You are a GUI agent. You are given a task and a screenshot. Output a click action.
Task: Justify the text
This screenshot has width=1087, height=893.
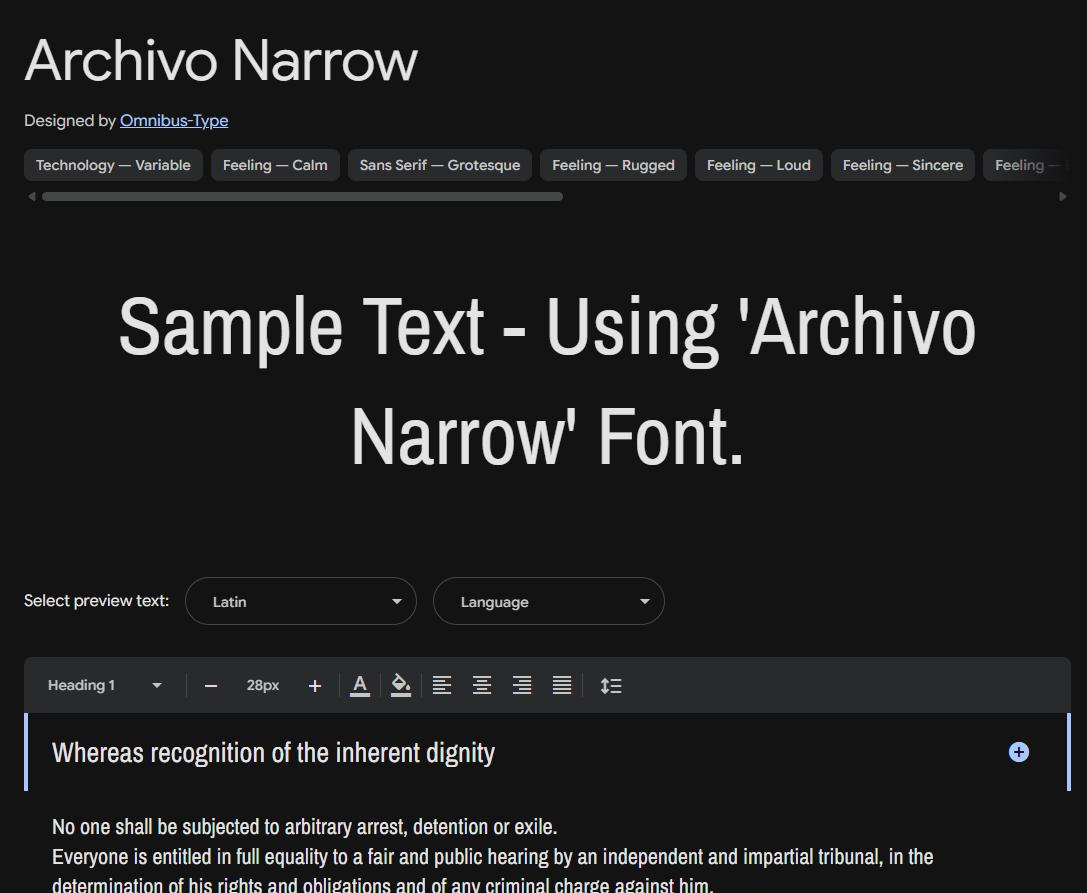tap(562, 686)
